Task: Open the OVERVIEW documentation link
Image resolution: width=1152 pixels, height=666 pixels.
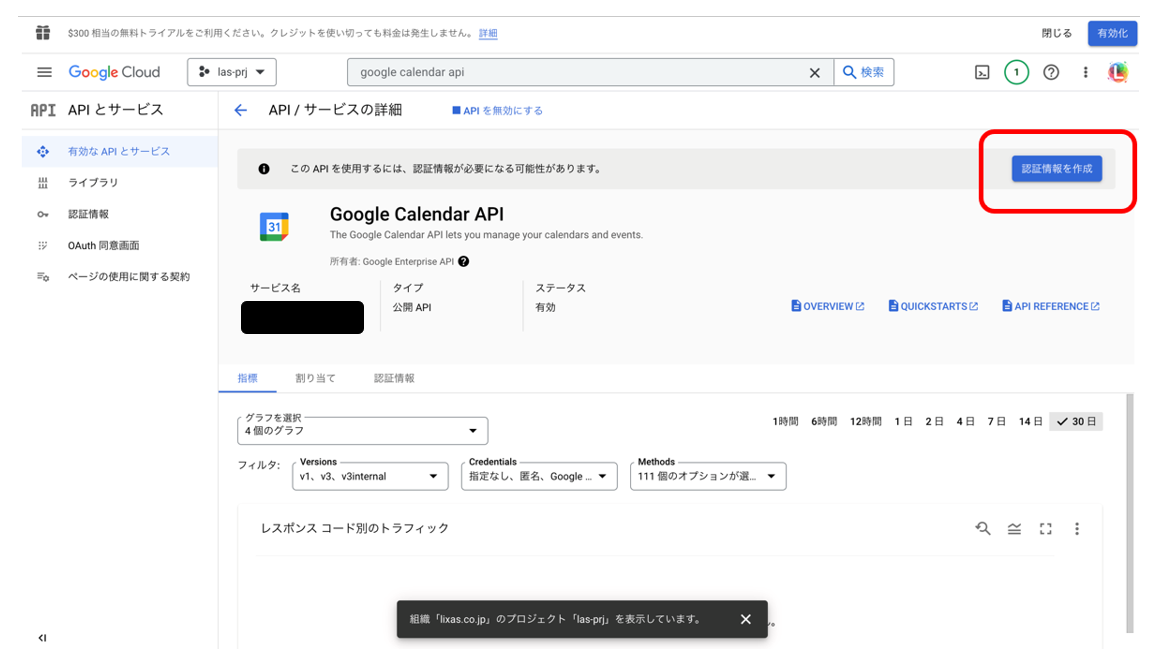Action: (827, 306)
